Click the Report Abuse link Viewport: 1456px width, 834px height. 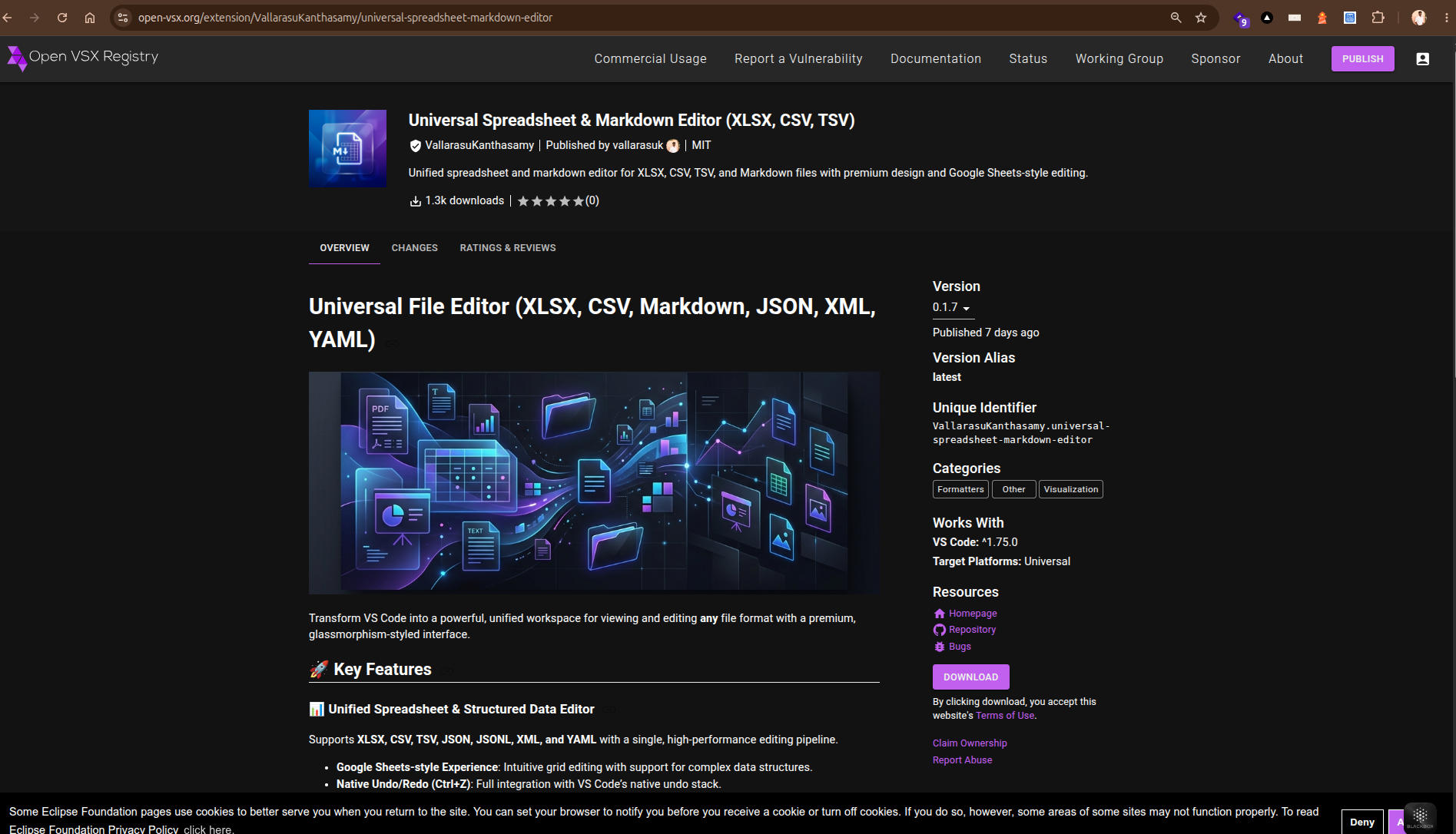[x=962, y=760]
